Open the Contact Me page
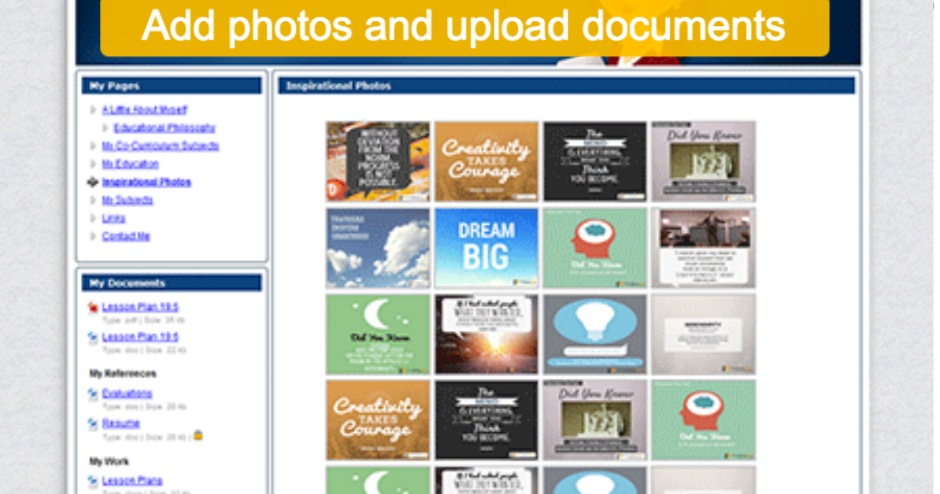 pyautogui.click(x=126, y=236)
